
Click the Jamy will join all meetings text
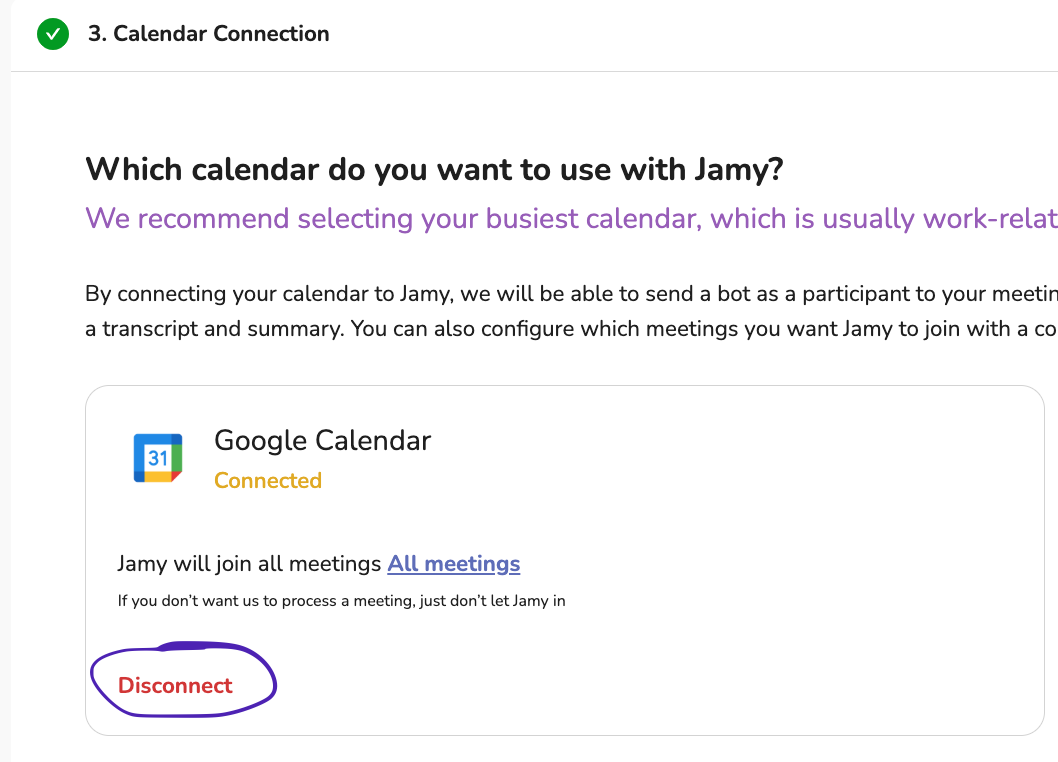pos(250,563)
